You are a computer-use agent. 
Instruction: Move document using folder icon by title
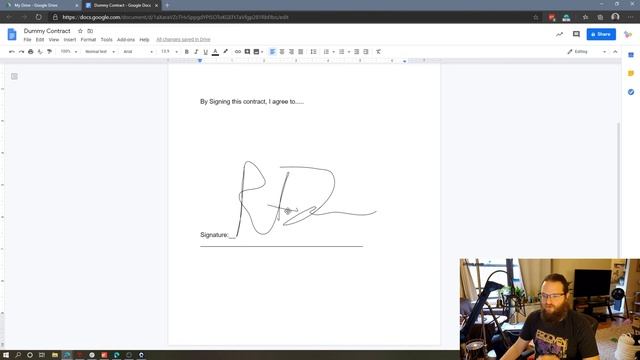[90, 31]
